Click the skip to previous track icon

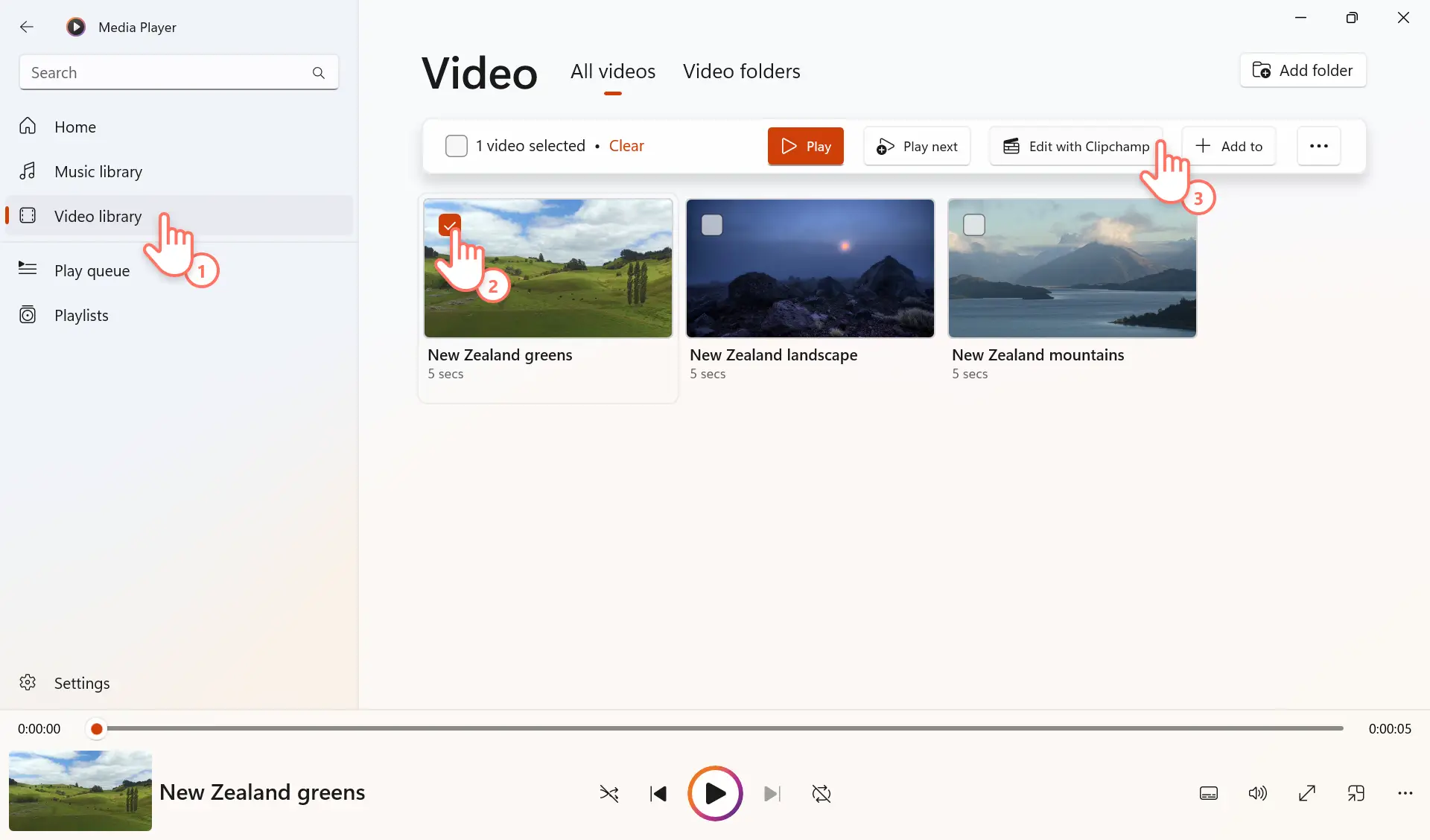[657, 792]
